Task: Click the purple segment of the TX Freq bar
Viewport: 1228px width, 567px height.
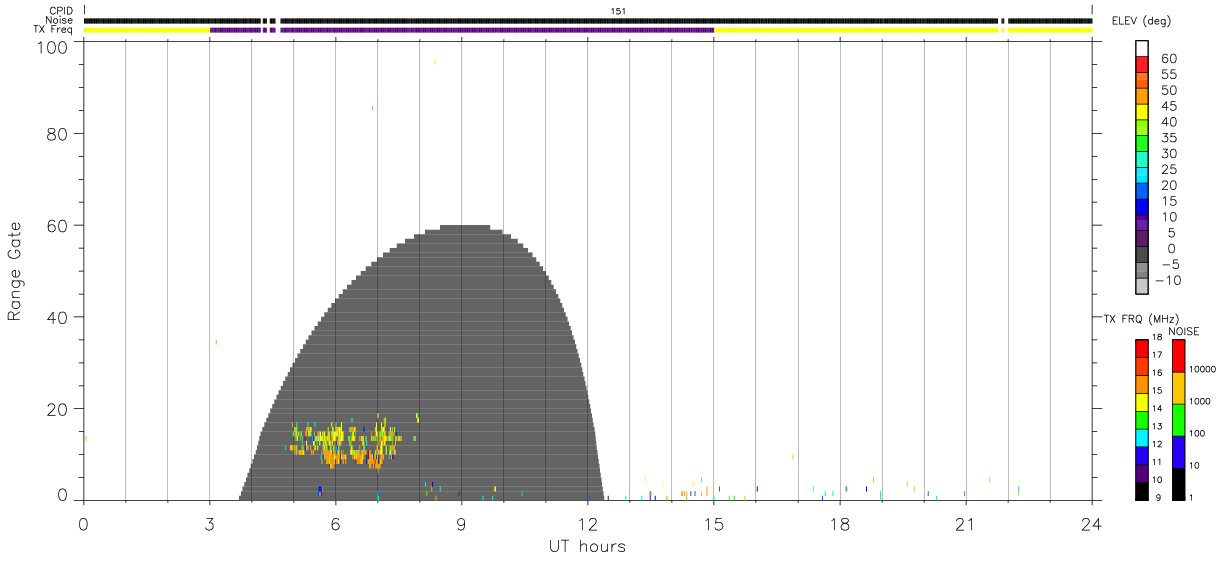Action: pos(461,30)
